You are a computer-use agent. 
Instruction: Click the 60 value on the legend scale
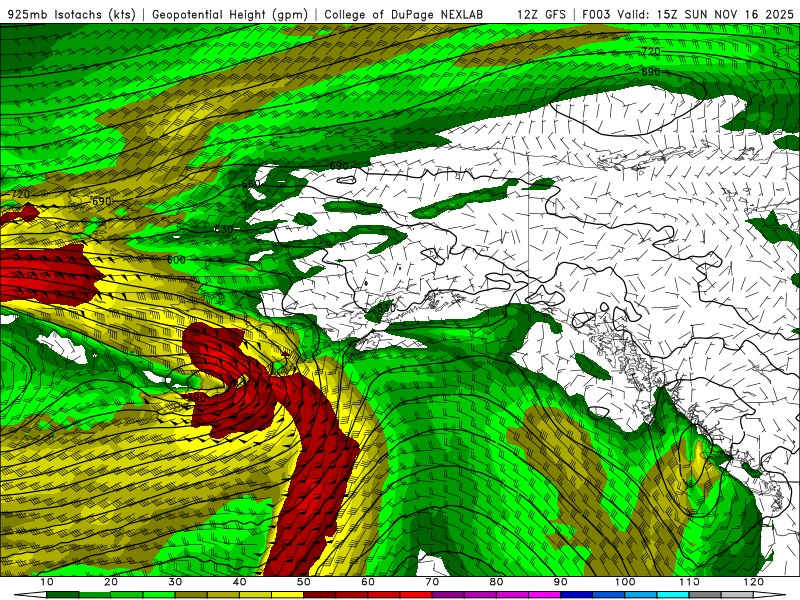click(x=368, y=582)
